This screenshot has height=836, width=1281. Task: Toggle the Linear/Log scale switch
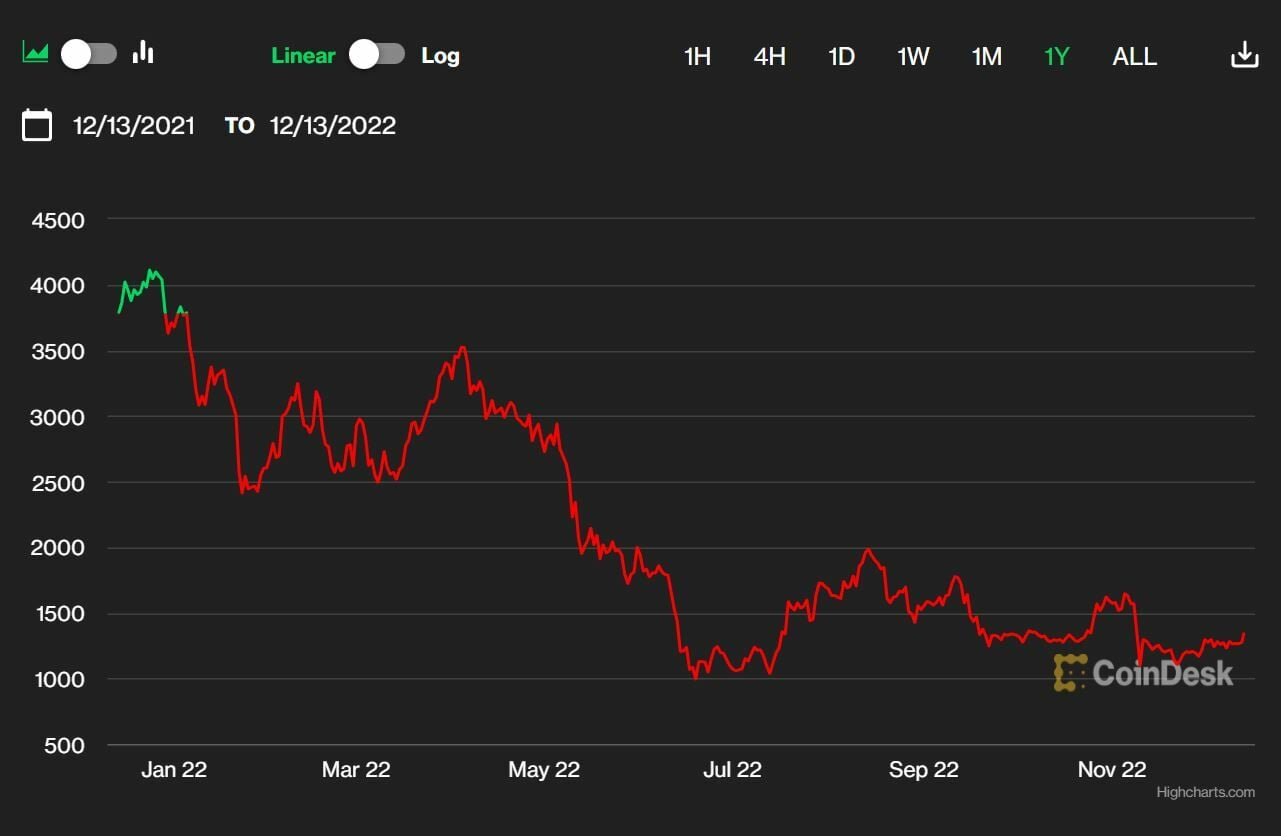click(377, 55)
